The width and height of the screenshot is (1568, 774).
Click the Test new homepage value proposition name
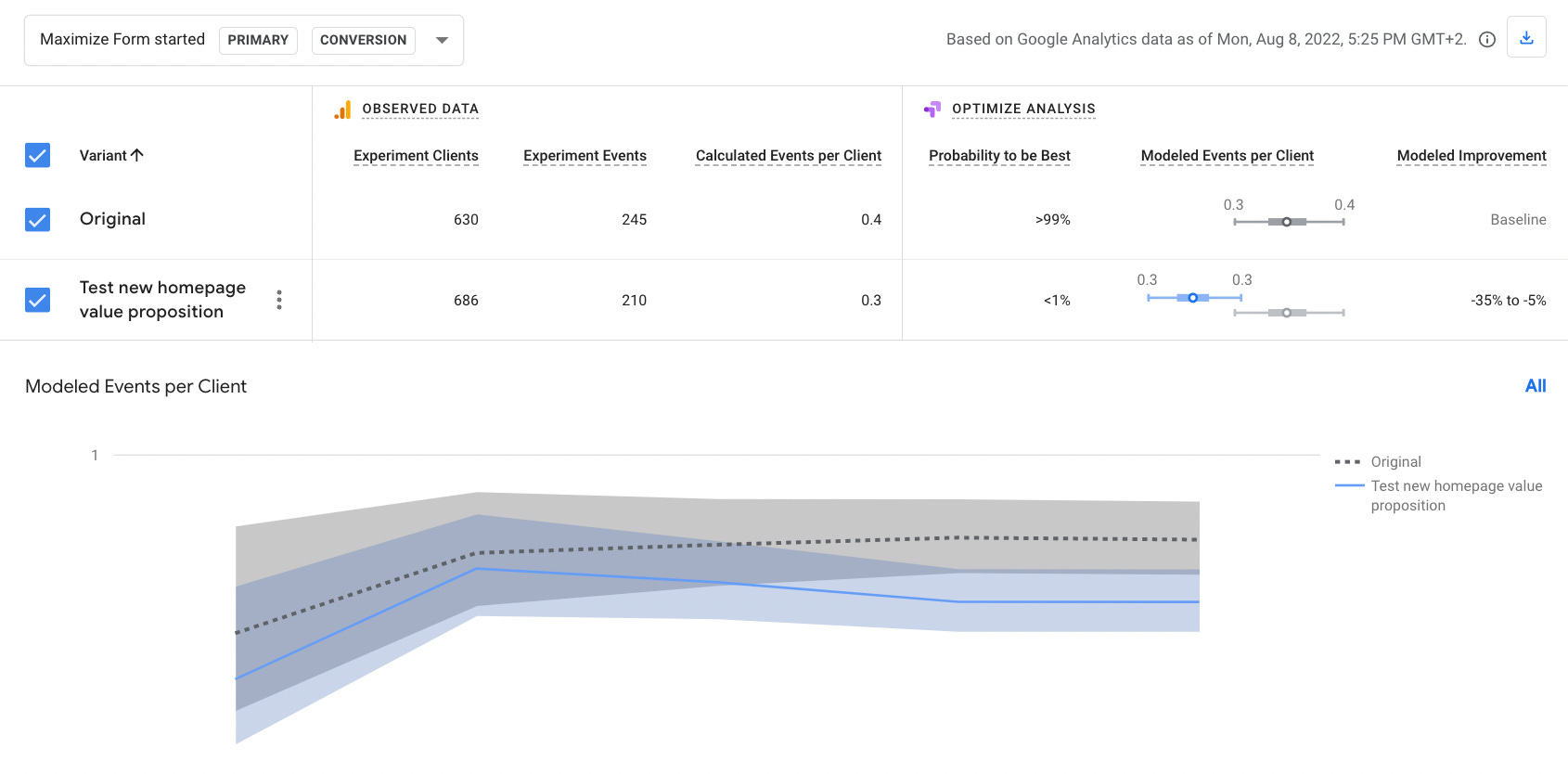(162, 300)
